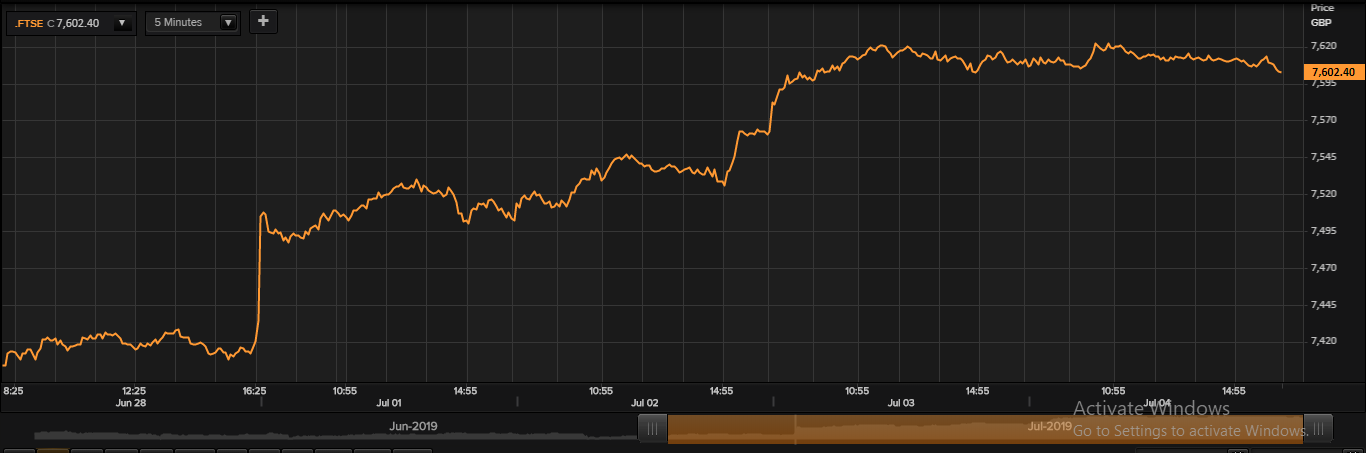Click the 7,545 price axis value
The image size is (1366, 453).
[x=1325, y=157]
